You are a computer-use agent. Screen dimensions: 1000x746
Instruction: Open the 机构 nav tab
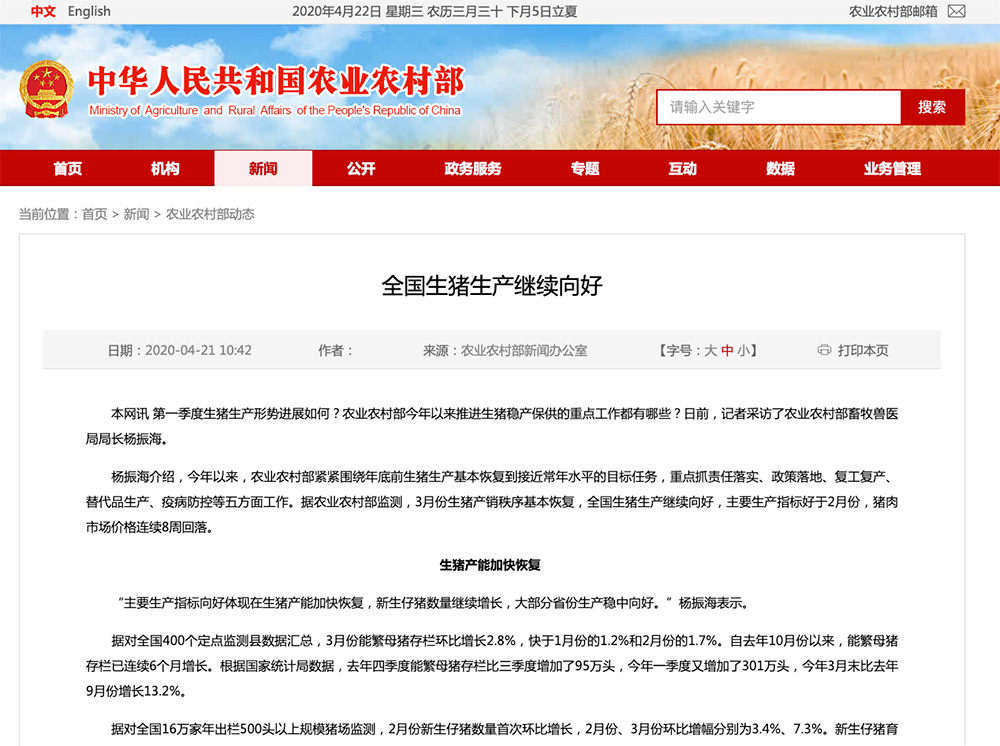pyautogui.click(x=165, y=168)
